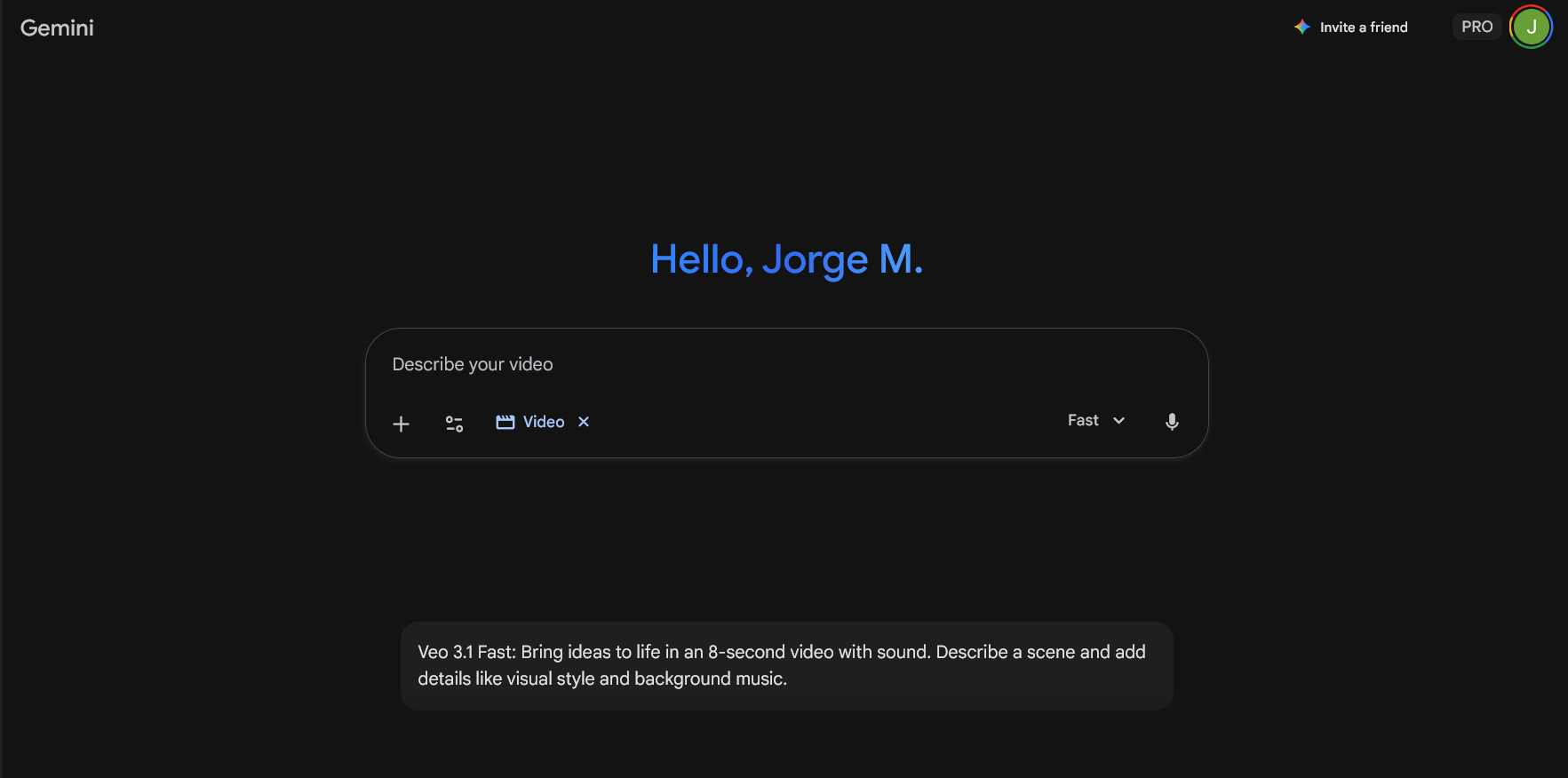
Task: Remove the Video tool with the X
Action: pyautogui.click(x=584, y=422)
